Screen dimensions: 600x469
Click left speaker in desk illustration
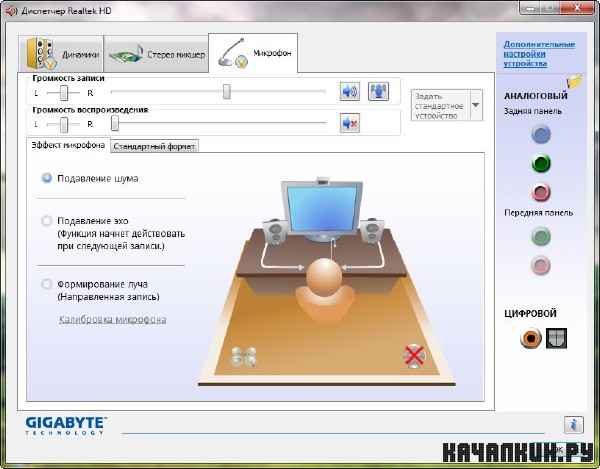click(x=273, y=231)
